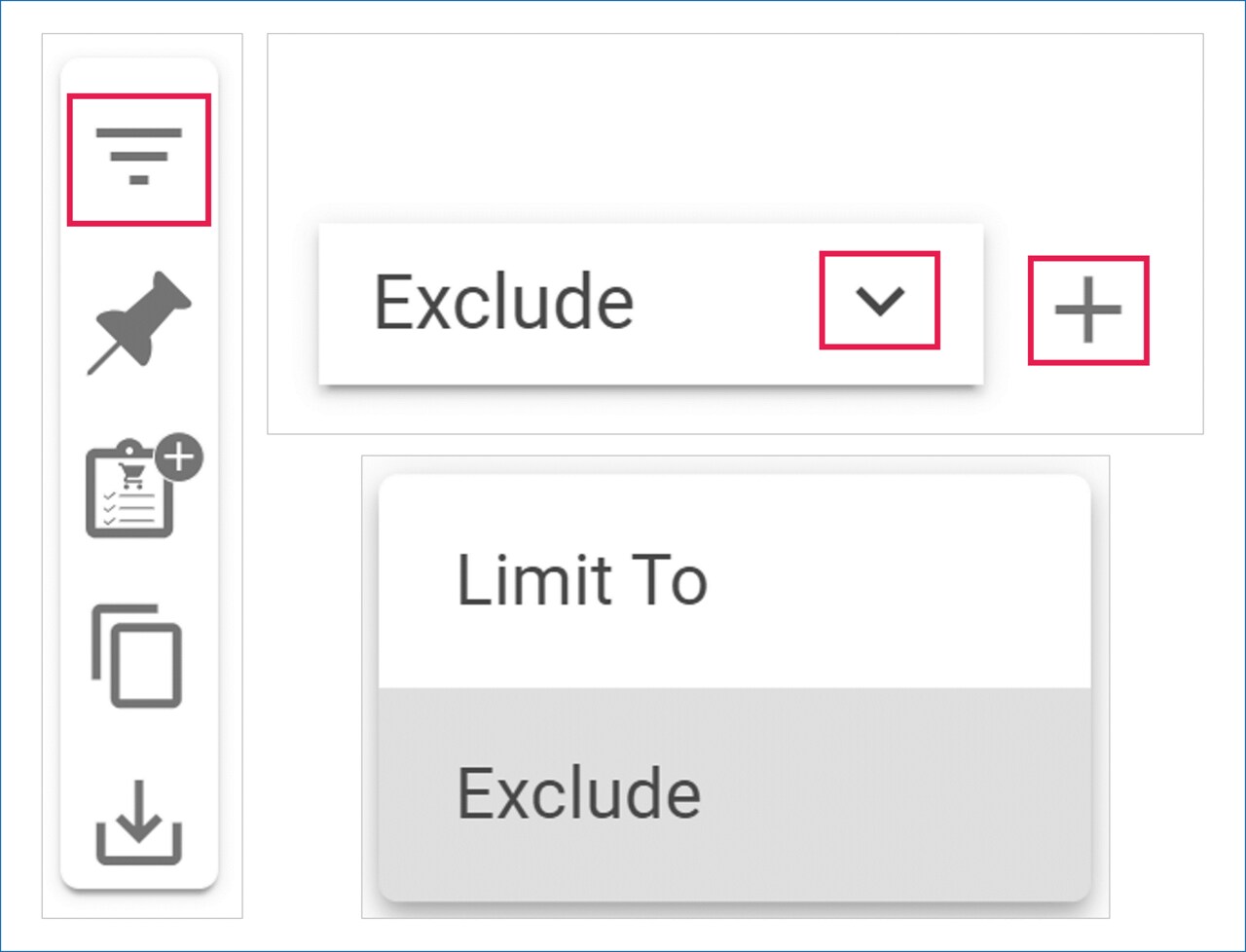Select the copy (overlapping squares) icon
The height and width of the screenshot is (952, 1246).
[x=137, y=654]
